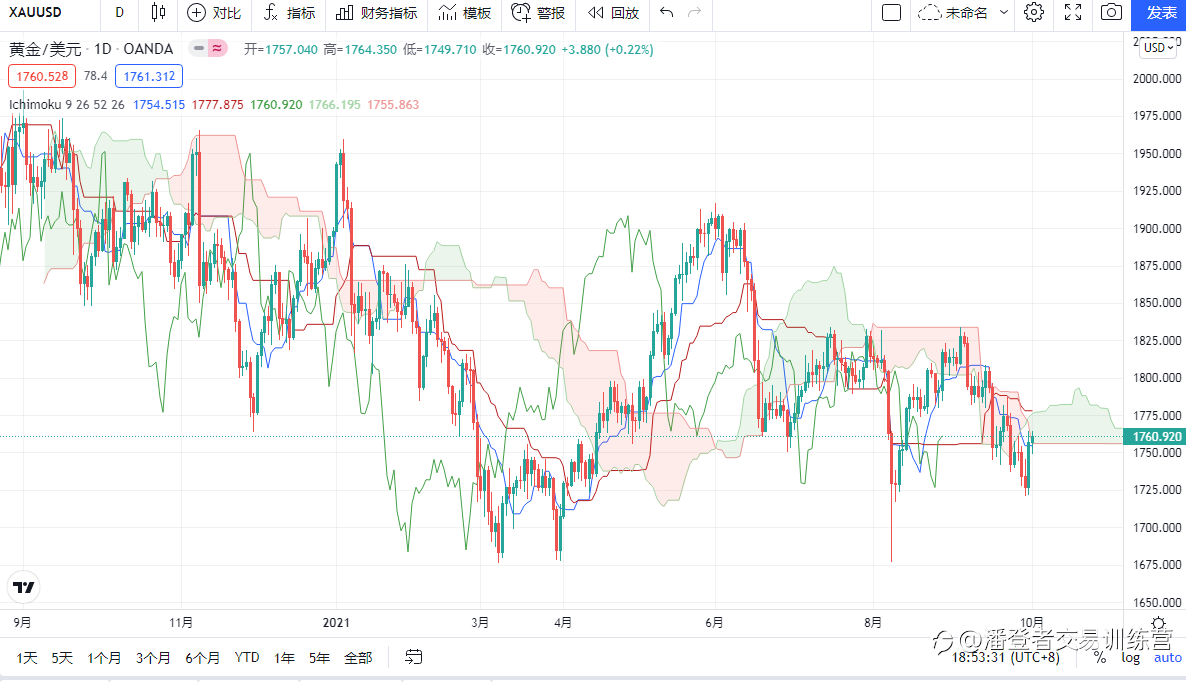Open the alert (警报) clock icon

pyautogui.click(x=521, y=13)
